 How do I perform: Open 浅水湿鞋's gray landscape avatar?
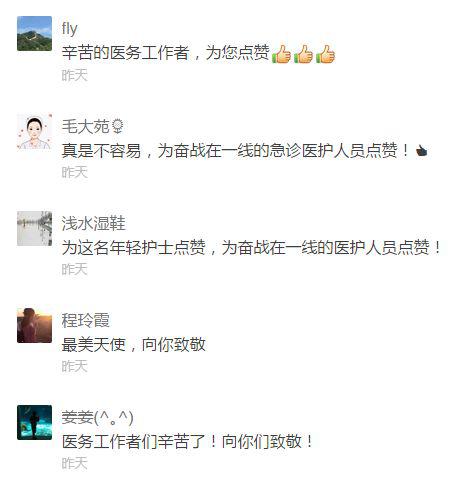(x=34, y=228)
